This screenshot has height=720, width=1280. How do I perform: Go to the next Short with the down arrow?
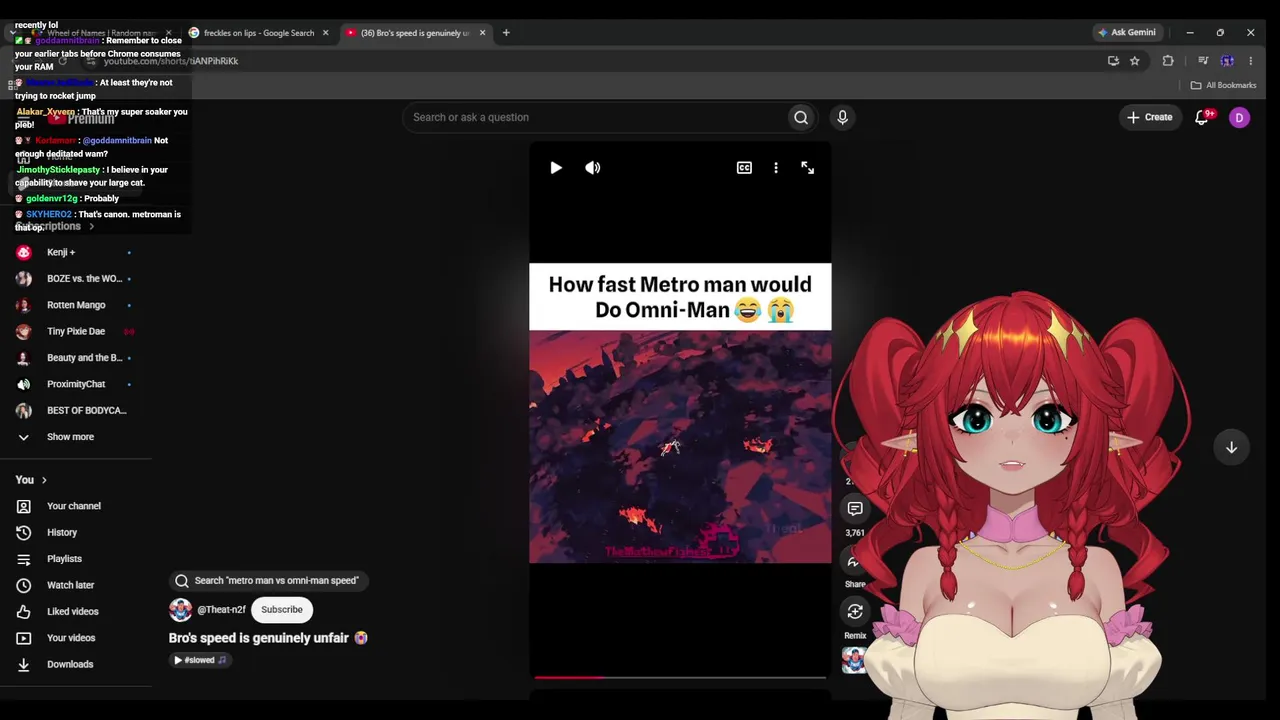pyautogui.click(x=1232, y=447)
